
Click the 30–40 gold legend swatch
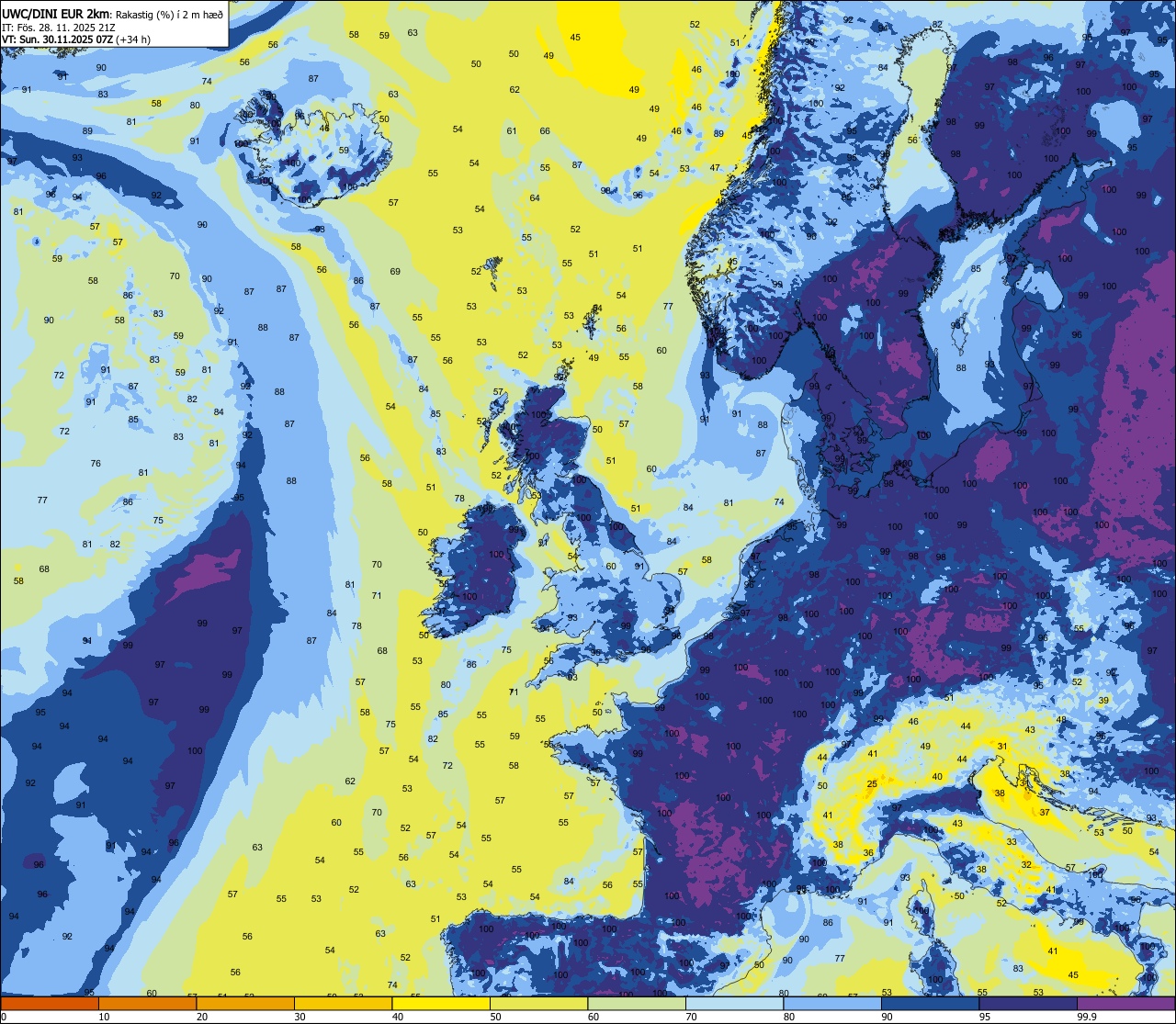[343, 1003]
